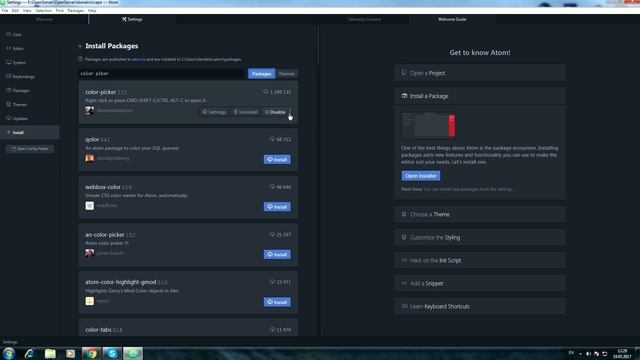Switch to the Settings tab

pyautogui.click(x=132, y=19)
